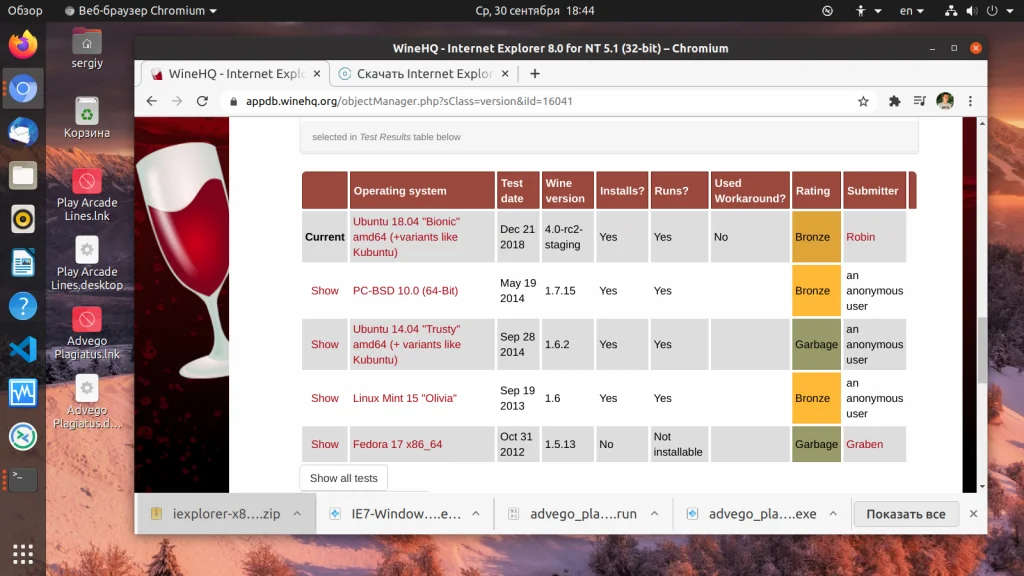Open the power menu in top bar
Screen dimensions: 1024x576
click(x=999, y=10)
